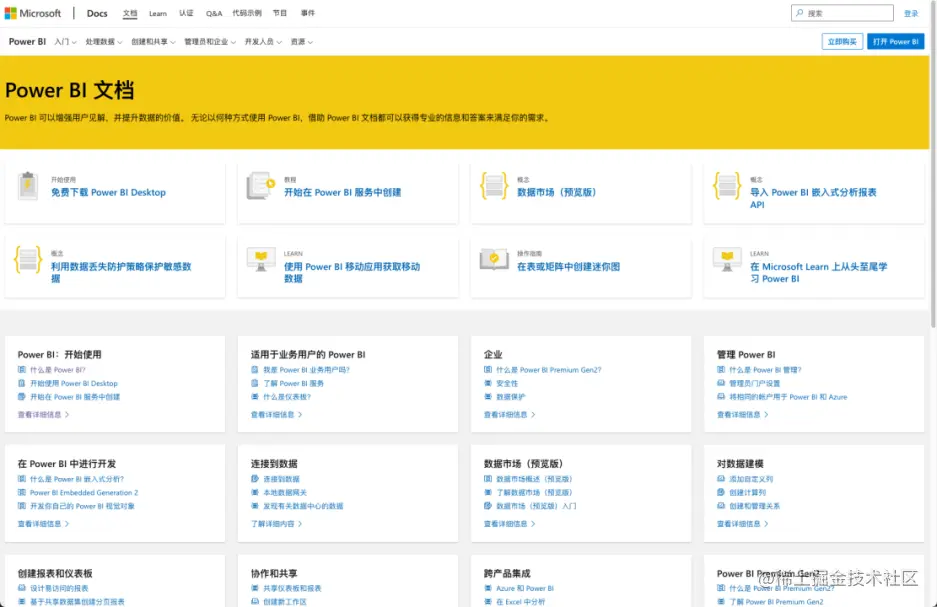Viewport: 937px width, 607px height.
Task: Open 查看详细信息 under Power BI: 开始使用
Action: 43,415
